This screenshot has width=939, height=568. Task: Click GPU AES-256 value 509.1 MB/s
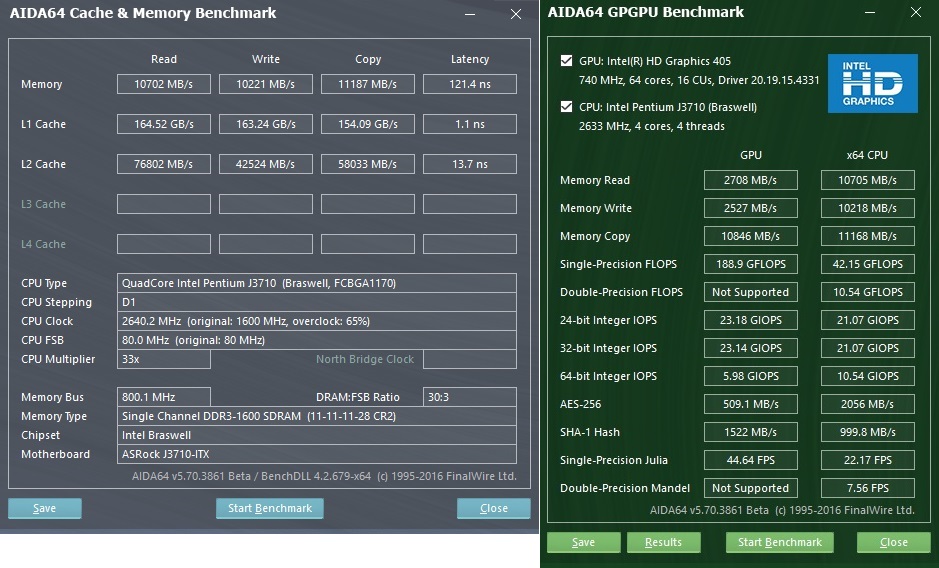(x=750, y=404)
